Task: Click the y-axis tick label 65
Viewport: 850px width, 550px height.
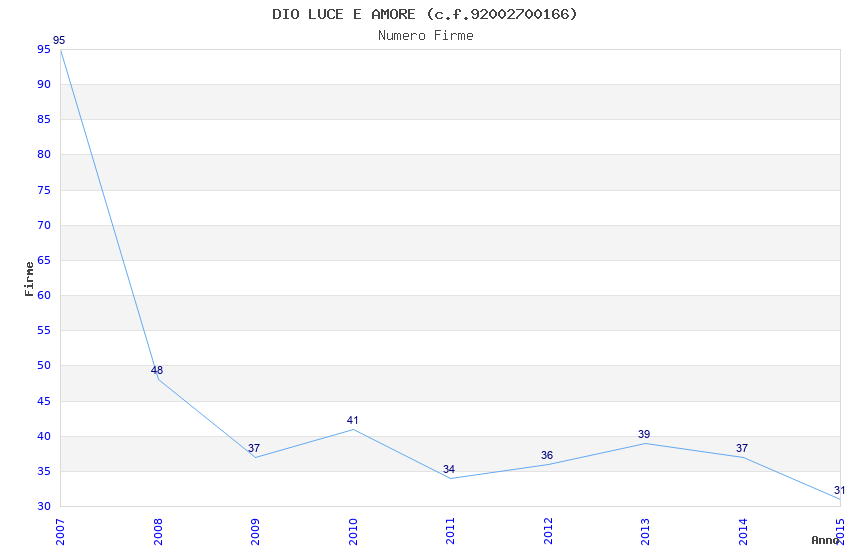Action: tap(44, 260)
